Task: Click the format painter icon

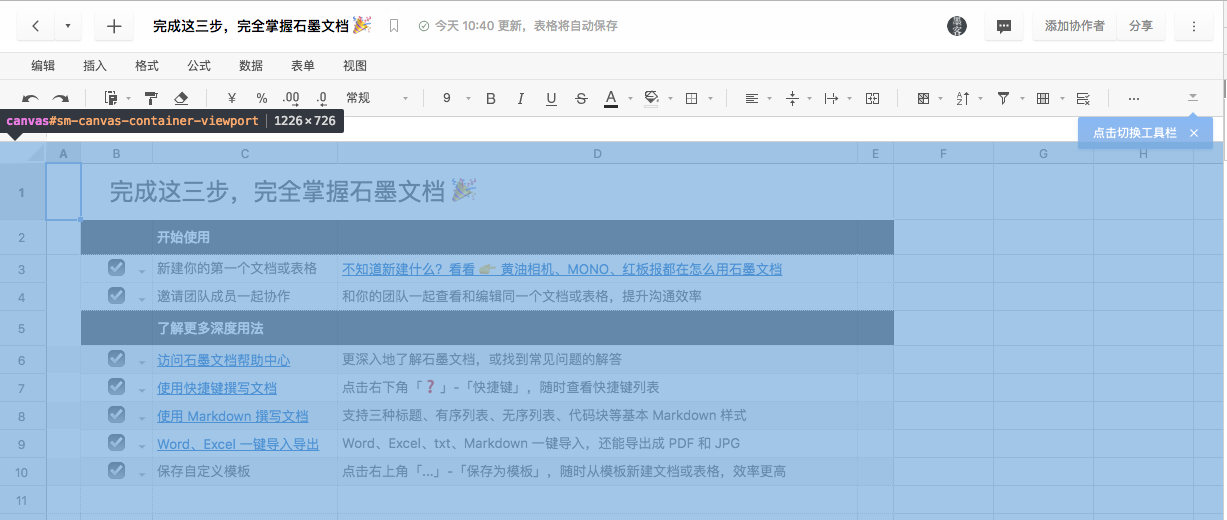Action: pos(151,98)
